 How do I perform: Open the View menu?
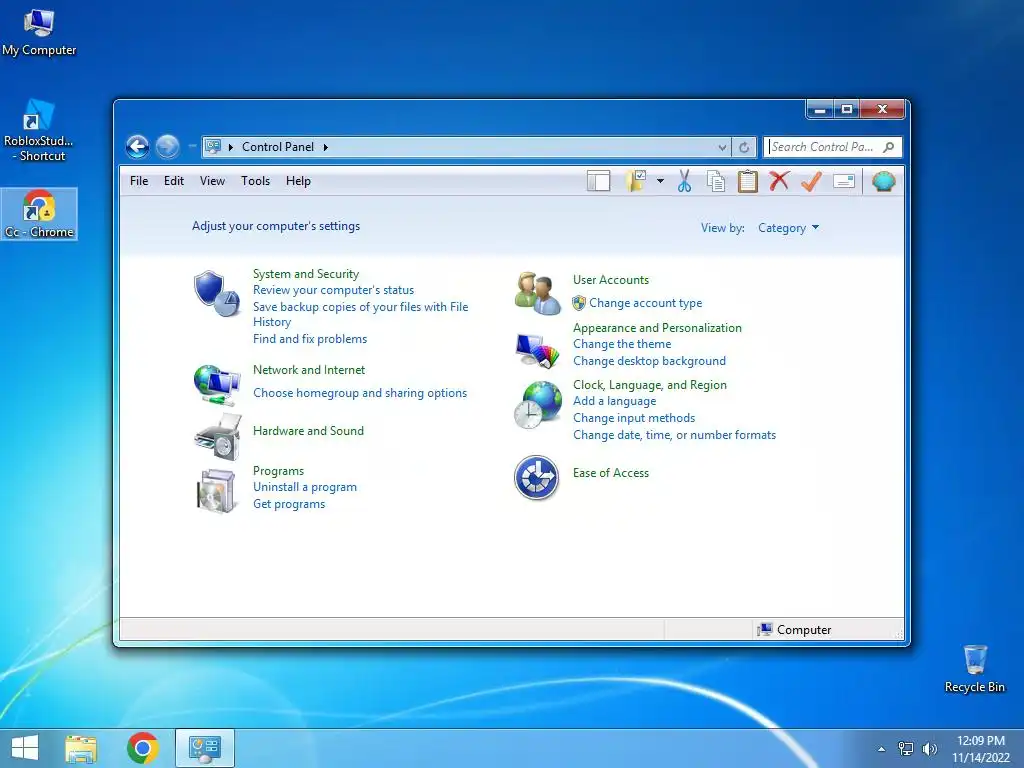point(212,181)
